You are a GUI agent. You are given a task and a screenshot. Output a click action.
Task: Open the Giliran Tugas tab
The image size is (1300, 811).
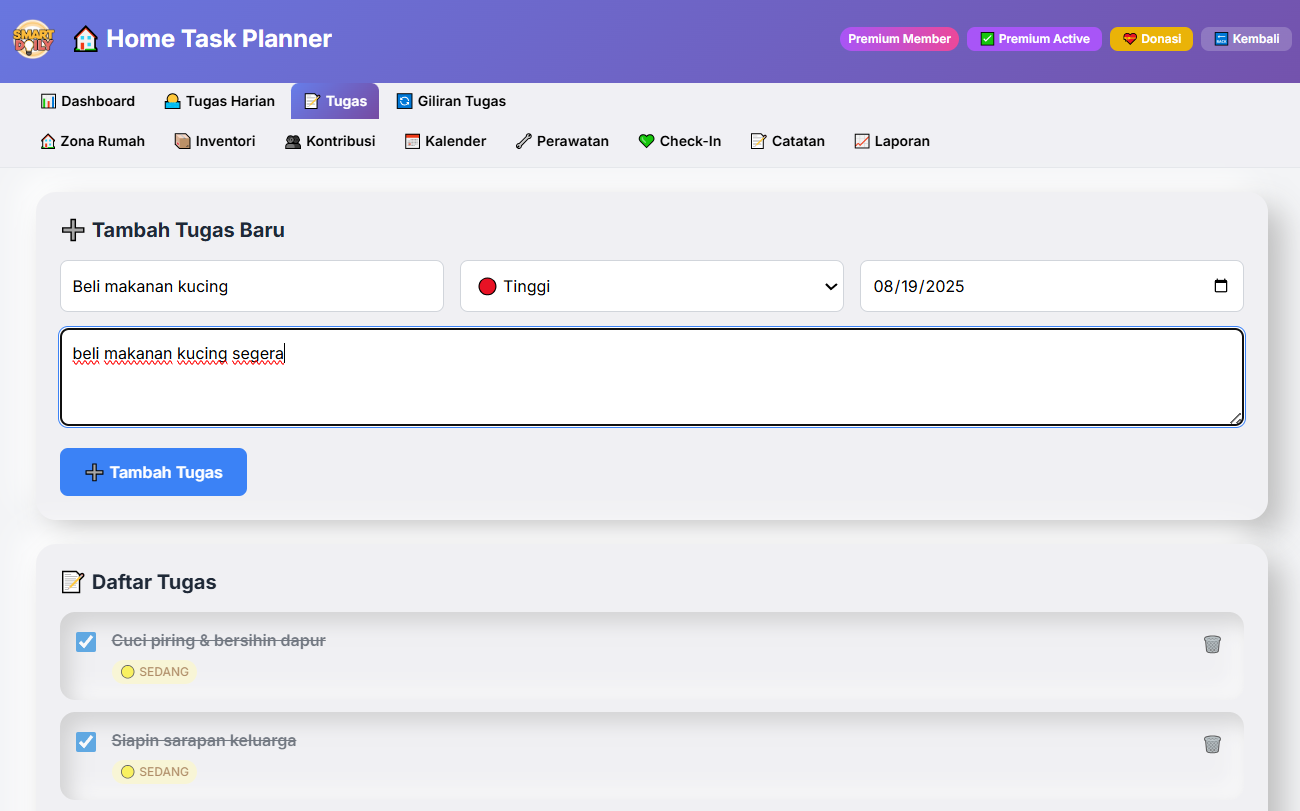pos(451,101)
